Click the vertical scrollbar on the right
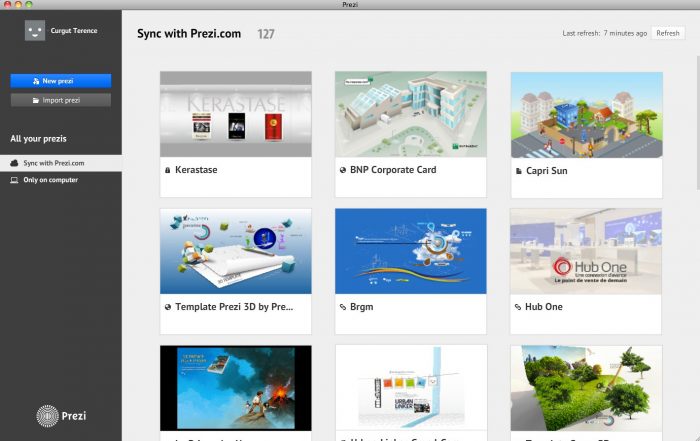The height and width of the screenshot is (441, 700). coord(698,123)
